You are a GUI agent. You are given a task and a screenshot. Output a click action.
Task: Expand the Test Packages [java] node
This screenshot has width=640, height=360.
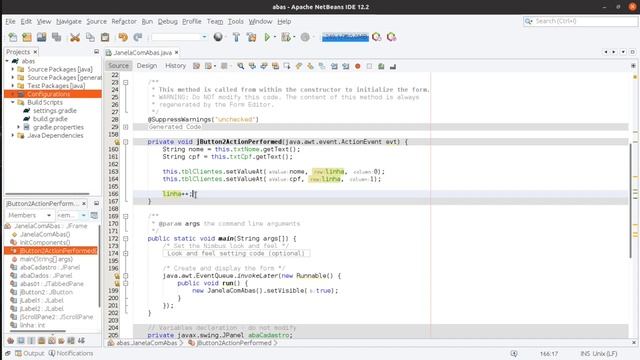(x=13, y=86)
